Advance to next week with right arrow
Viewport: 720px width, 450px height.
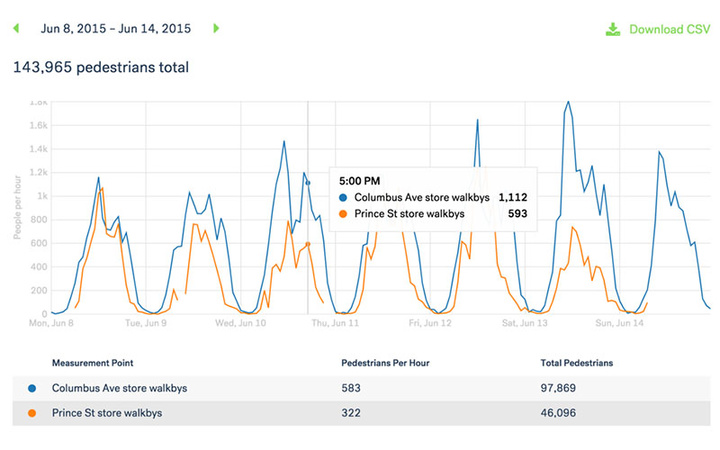click(x=216, y=29)
